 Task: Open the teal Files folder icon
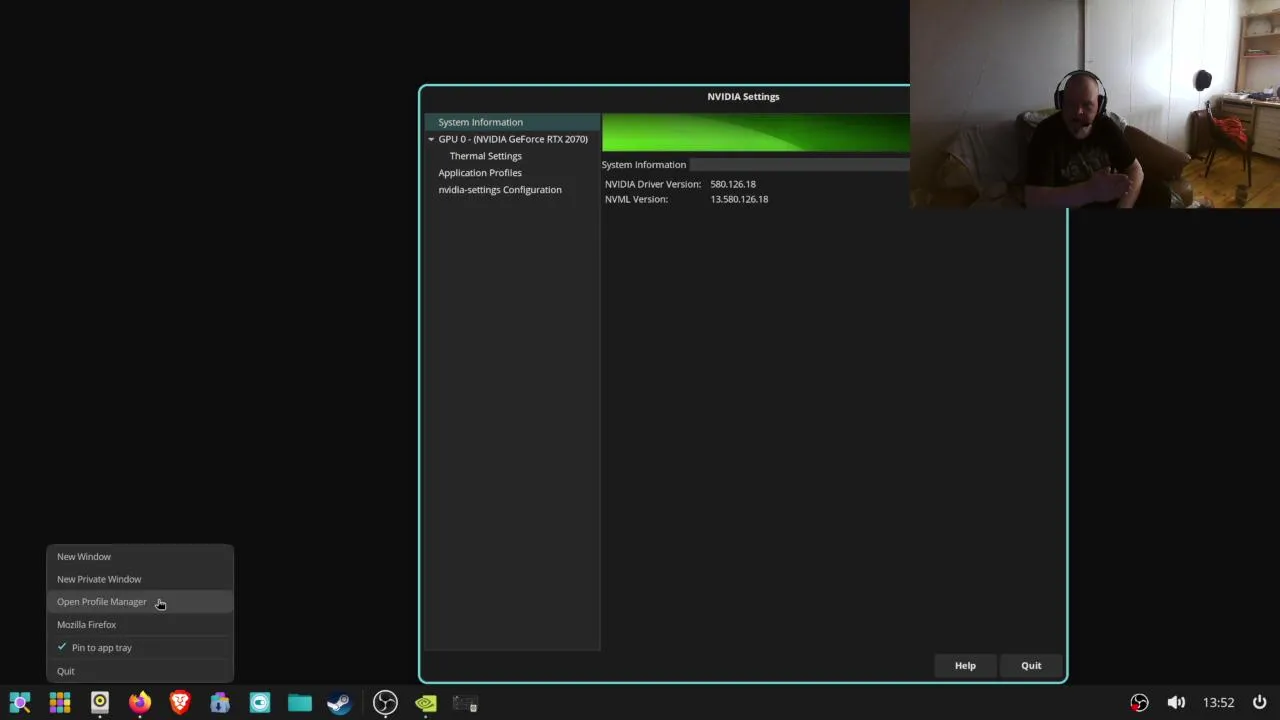coord(300,703)
